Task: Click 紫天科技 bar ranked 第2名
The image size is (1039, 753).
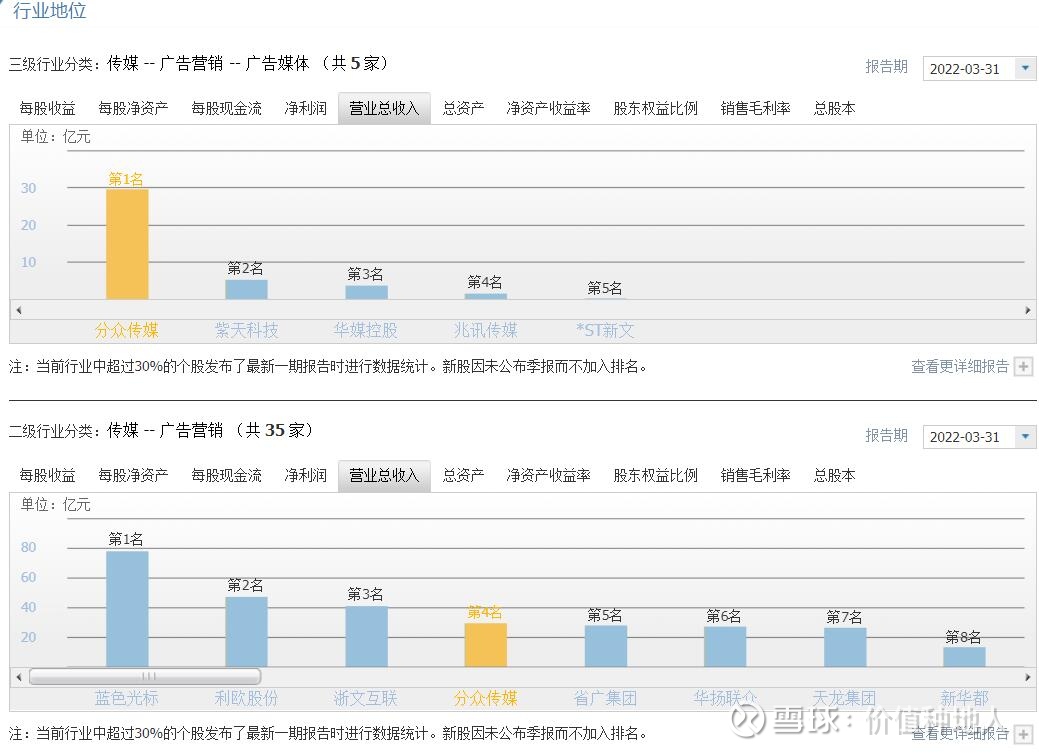Action: click(246, 289)
